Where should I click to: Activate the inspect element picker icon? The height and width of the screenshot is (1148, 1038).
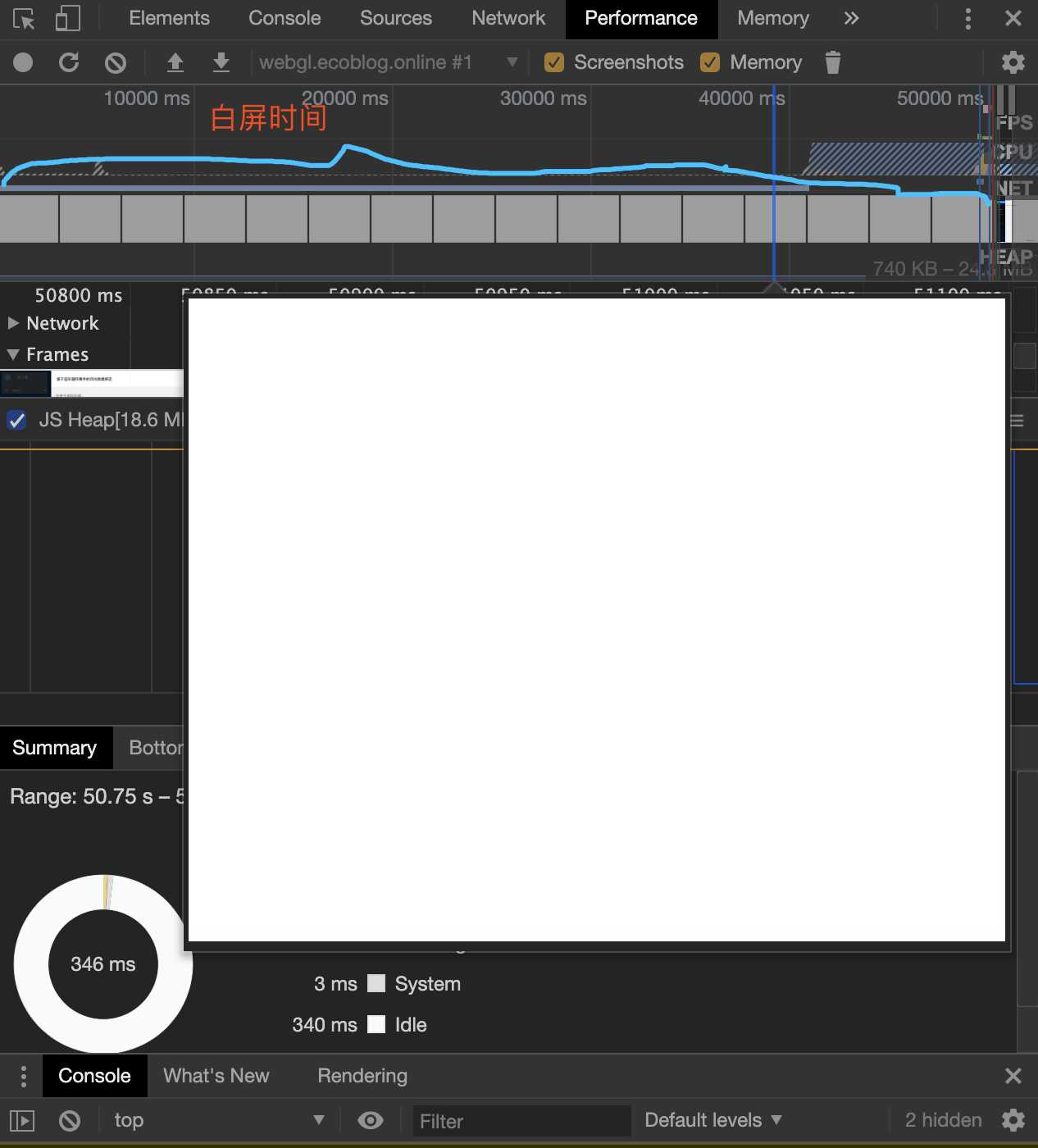point(24,19)
